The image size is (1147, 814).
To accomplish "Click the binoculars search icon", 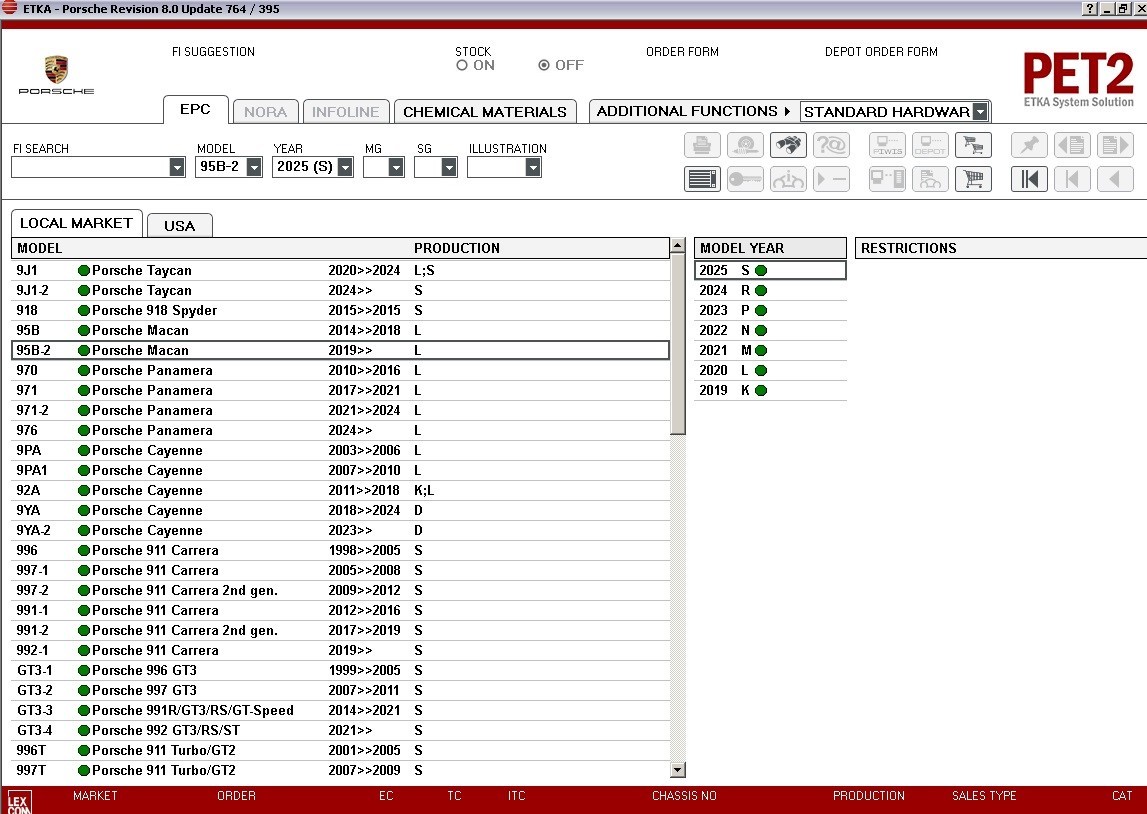I will [788, 145].
